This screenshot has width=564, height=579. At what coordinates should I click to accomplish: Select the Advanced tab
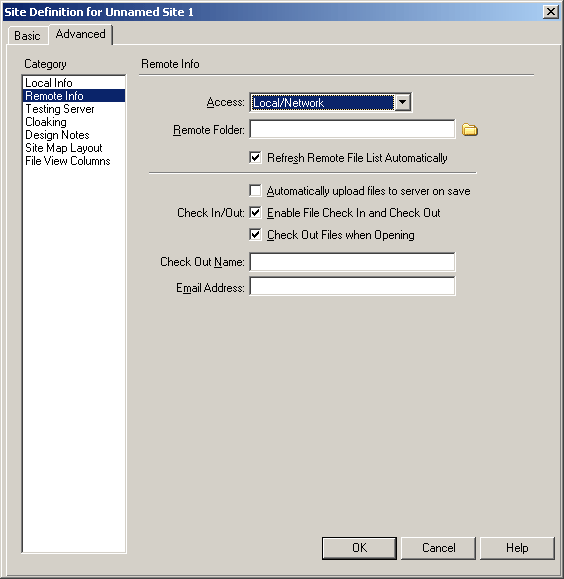click(81, 34)
